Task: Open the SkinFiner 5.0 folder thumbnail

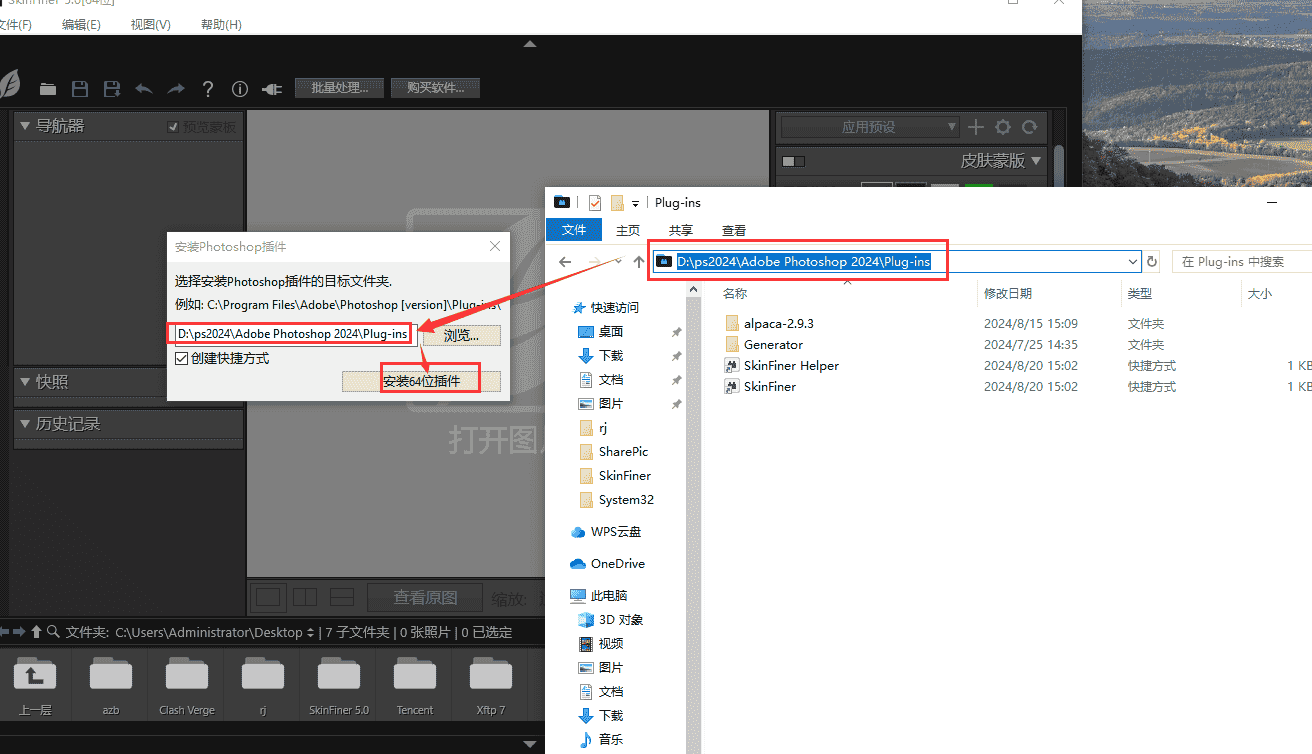Action: tap(339, 683)
